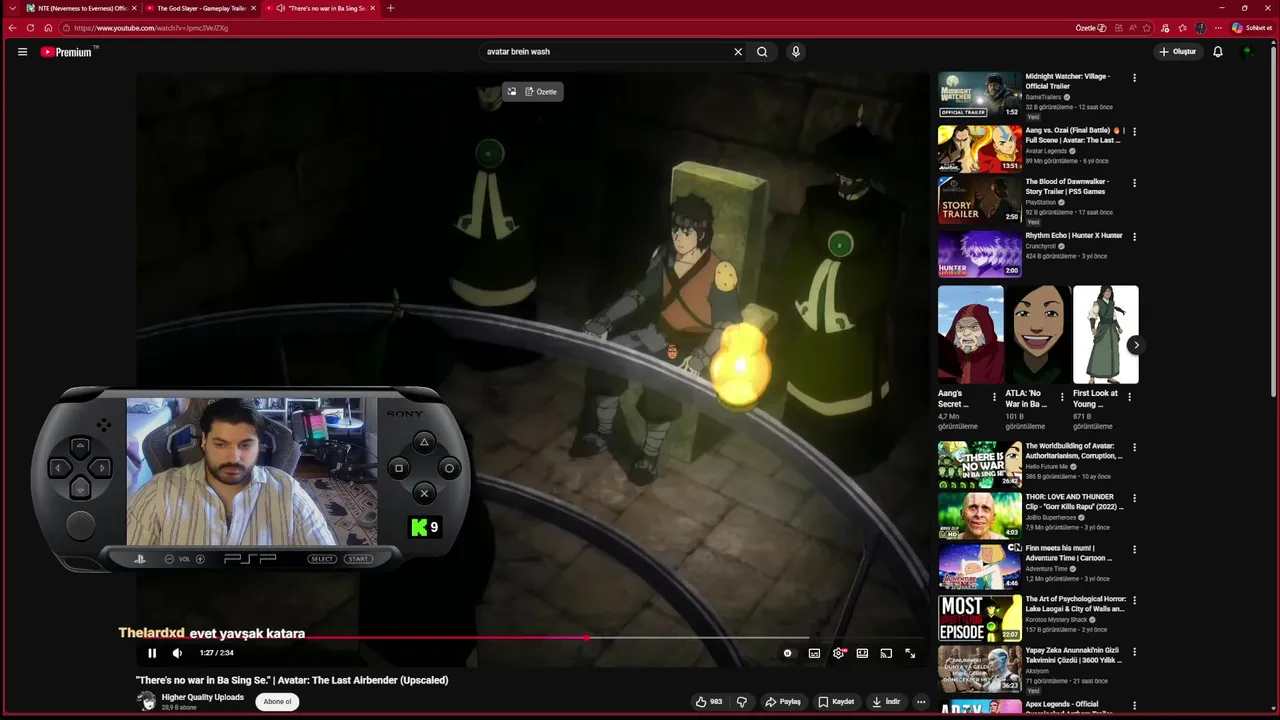The image size is (1280, 720).
Task: Open the tab search dropdown in title bar
Action: point(11,8)
